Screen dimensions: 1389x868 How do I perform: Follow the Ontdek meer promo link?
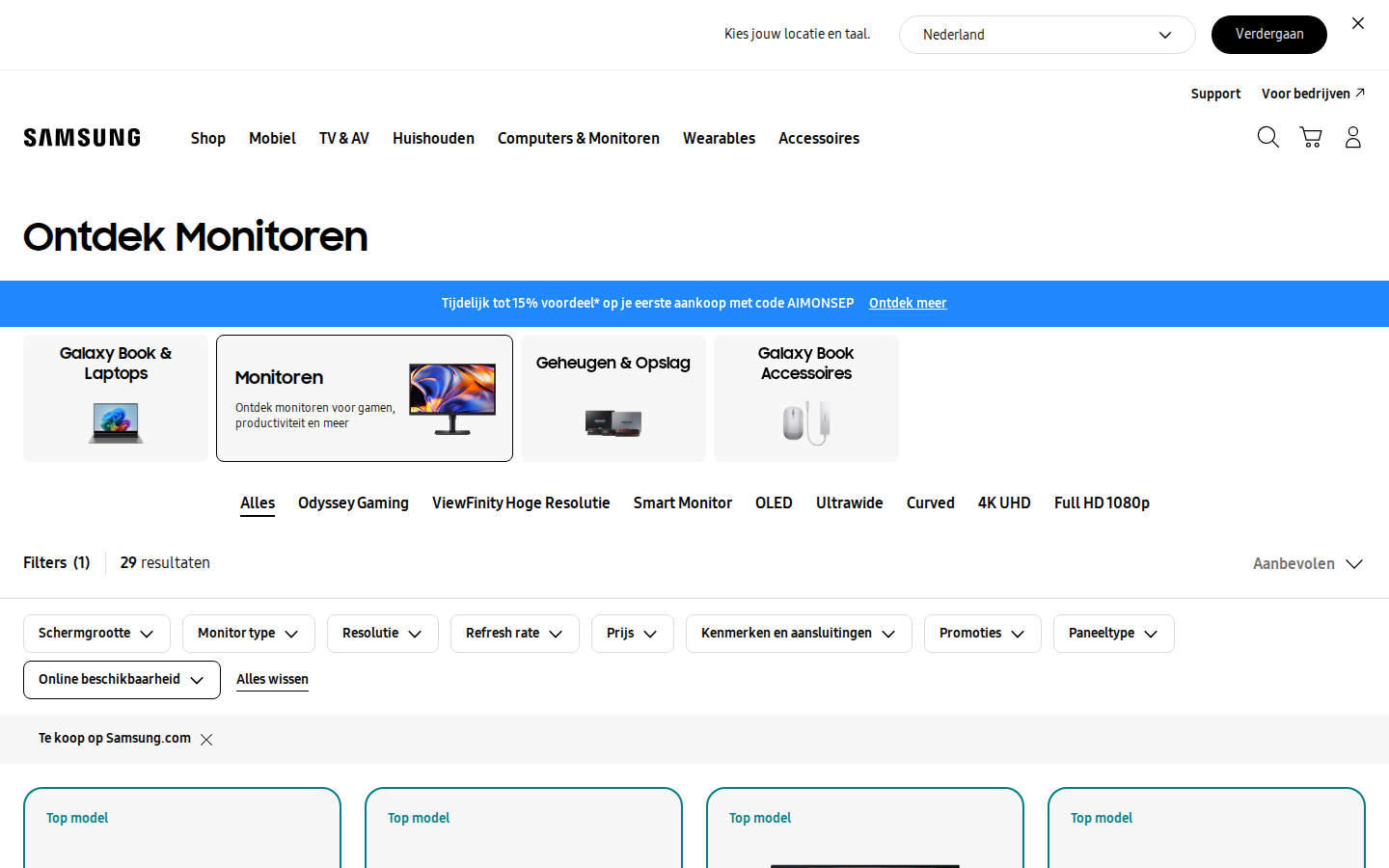tap(908, 303)
